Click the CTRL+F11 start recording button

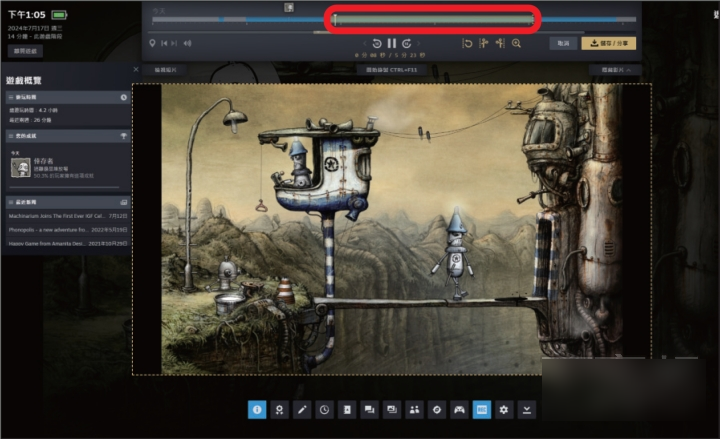pyautogui.click(x=391, y=70)
